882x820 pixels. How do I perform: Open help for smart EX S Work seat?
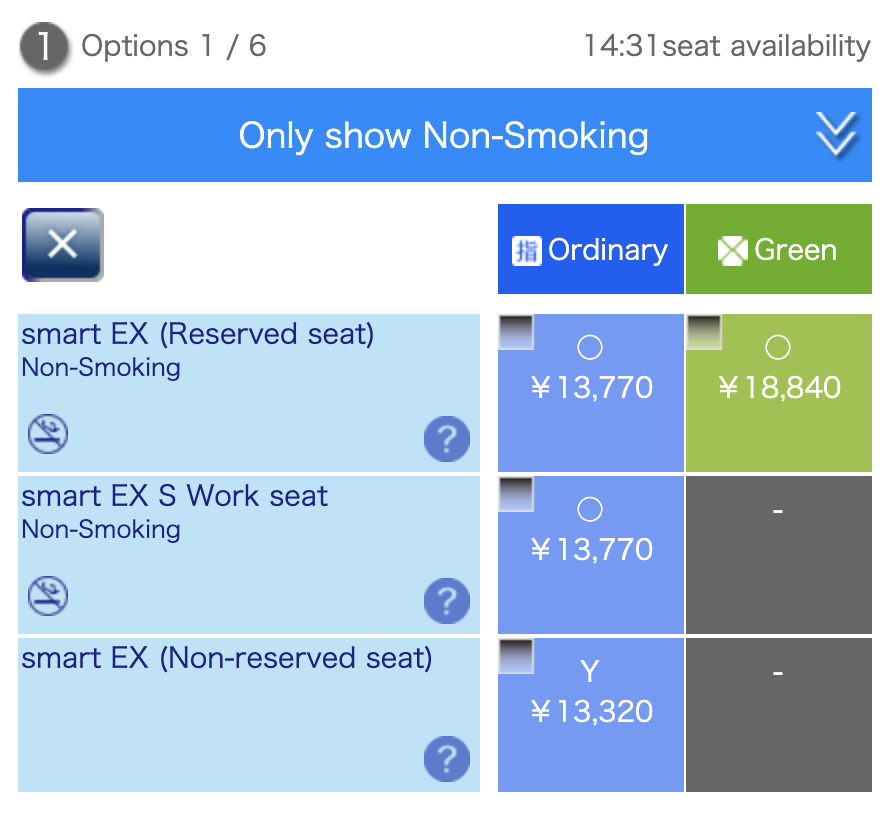(446, 600)
